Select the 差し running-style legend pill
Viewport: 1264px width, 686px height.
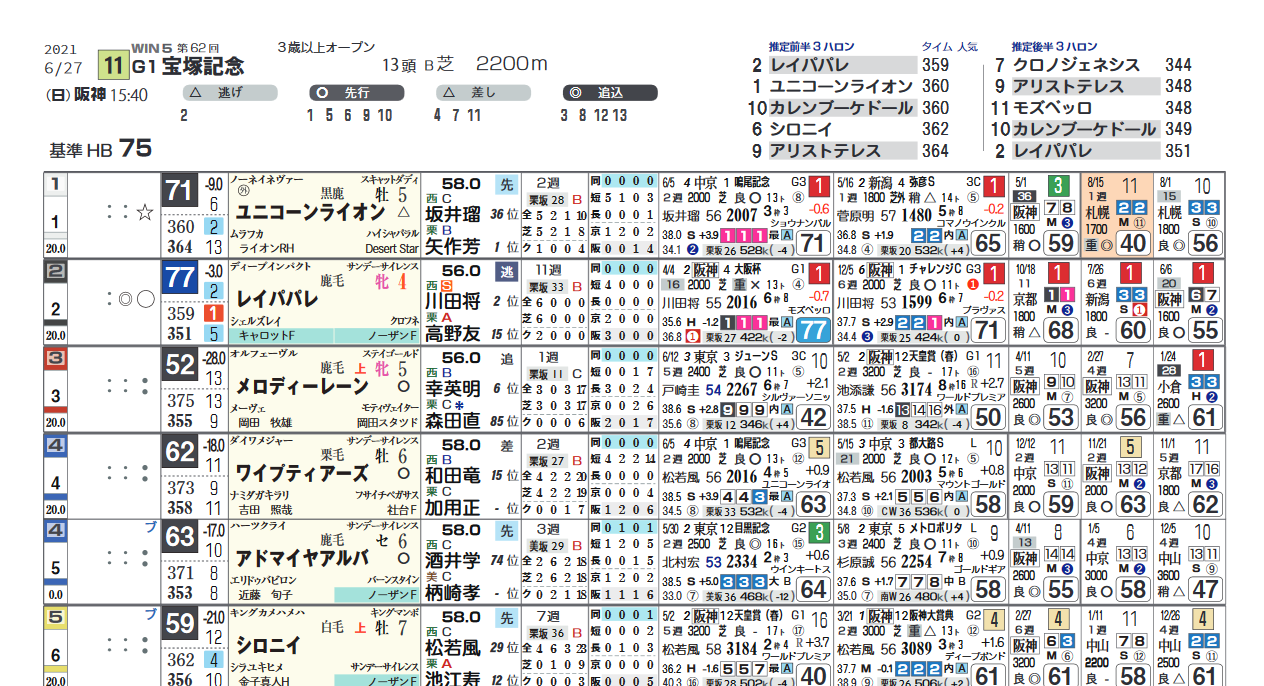coord(484,93)
